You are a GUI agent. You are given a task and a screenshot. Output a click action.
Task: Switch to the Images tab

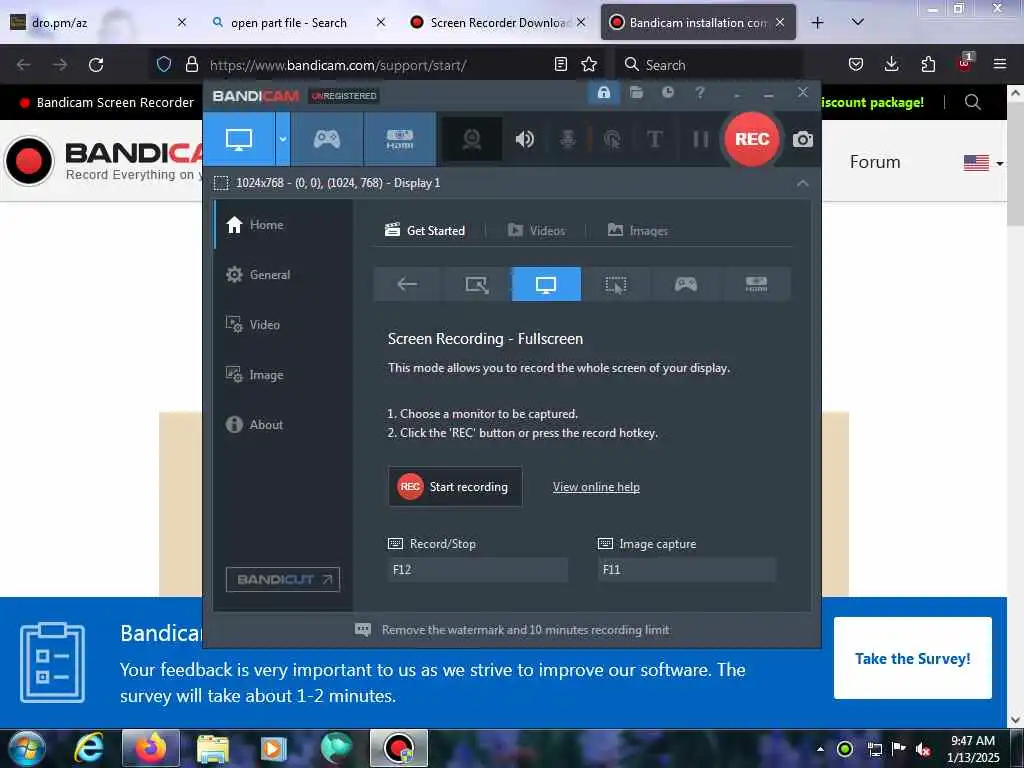click(x=637, y=231)
